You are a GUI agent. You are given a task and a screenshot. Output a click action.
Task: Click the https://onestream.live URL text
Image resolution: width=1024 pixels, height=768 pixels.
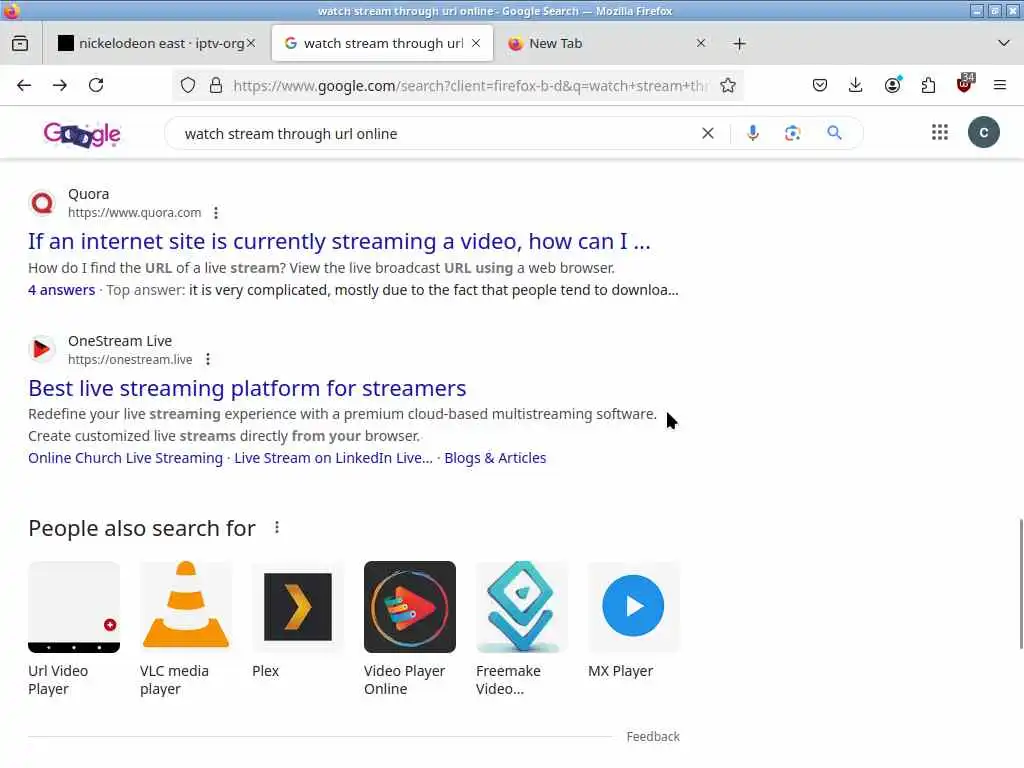pos(130,360)
